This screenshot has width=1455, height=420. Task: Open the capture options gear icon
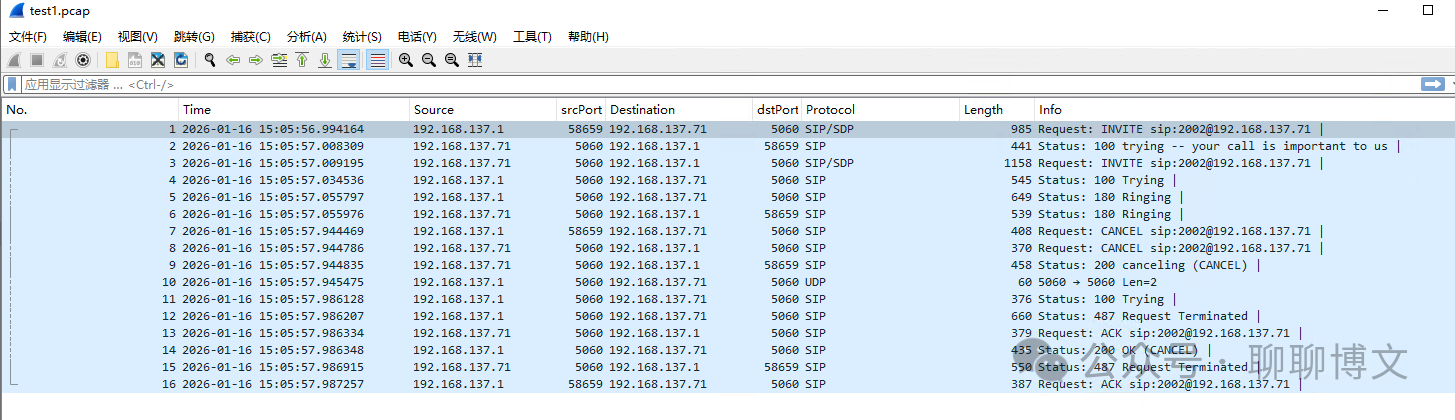[x=83, y=60]
